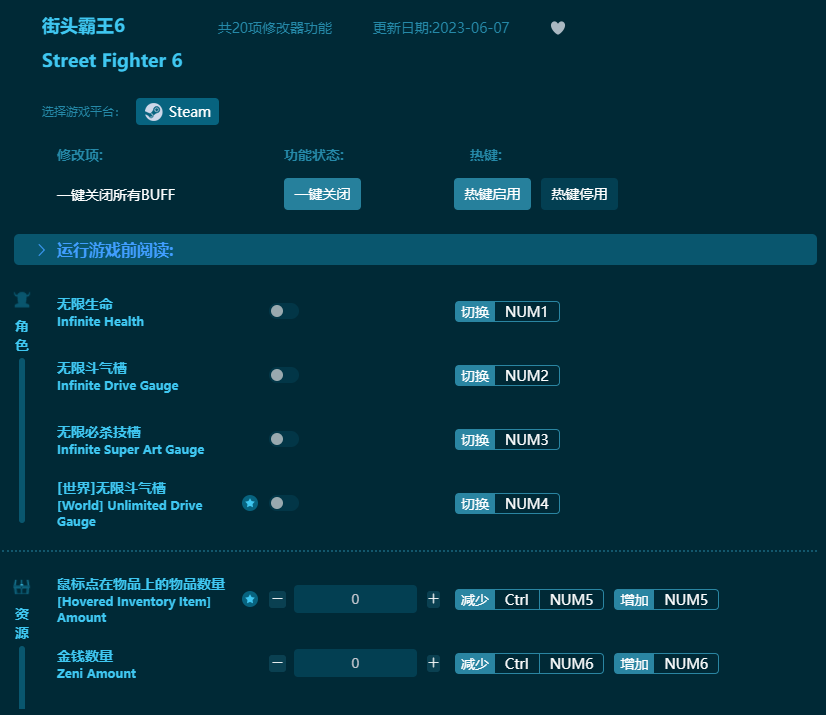Image resolution: width=826 pixels, height=715 pixels.
Task: Click the star beside Hovered Inventory Item Amount
Action: coord(249,599)
